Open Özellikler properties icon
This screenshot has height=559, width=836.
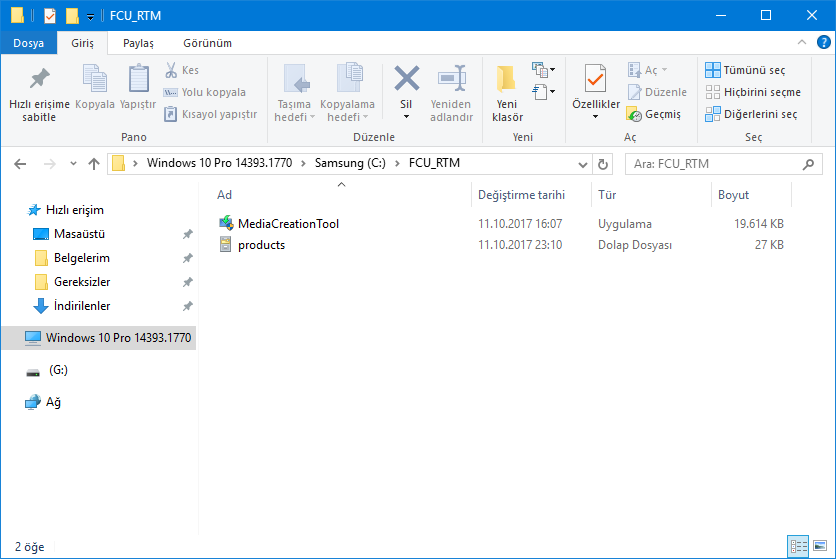tap(596, 79)
